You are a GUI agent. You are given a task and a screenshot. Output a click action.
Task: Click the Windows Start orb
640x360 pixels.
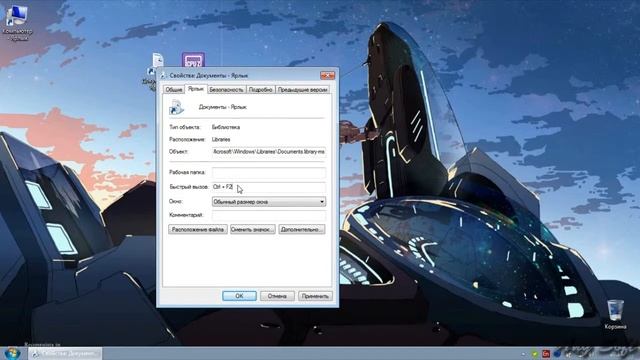[x=12, y=353]
